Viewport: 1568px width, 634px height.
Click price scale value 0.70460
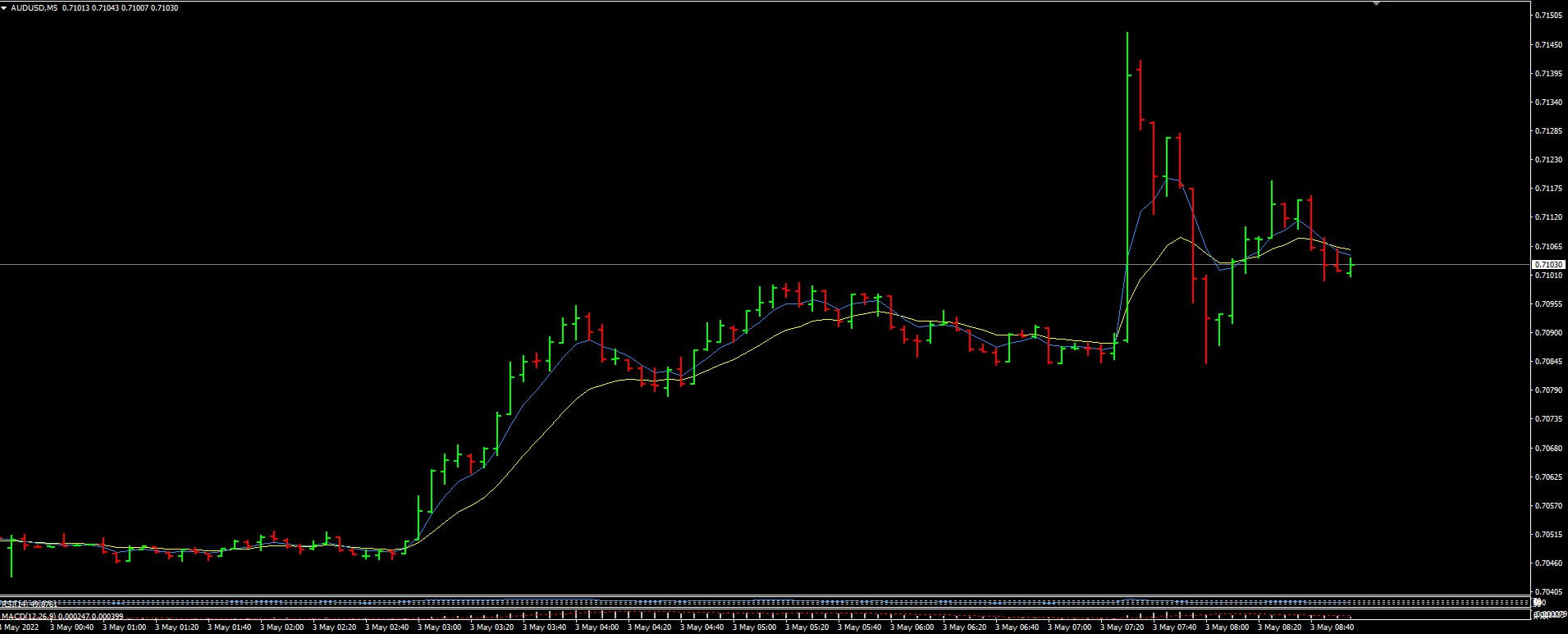(x=1548, y=563)
